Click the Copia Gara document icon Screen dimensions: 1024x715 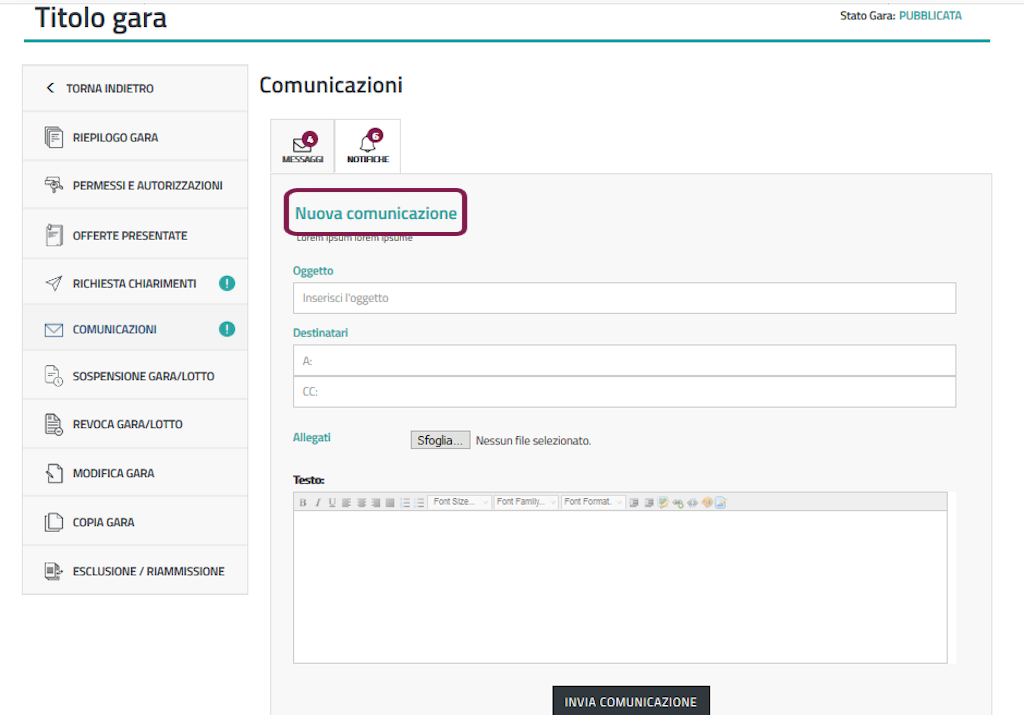pyautogui.click(x=54, y=522)
